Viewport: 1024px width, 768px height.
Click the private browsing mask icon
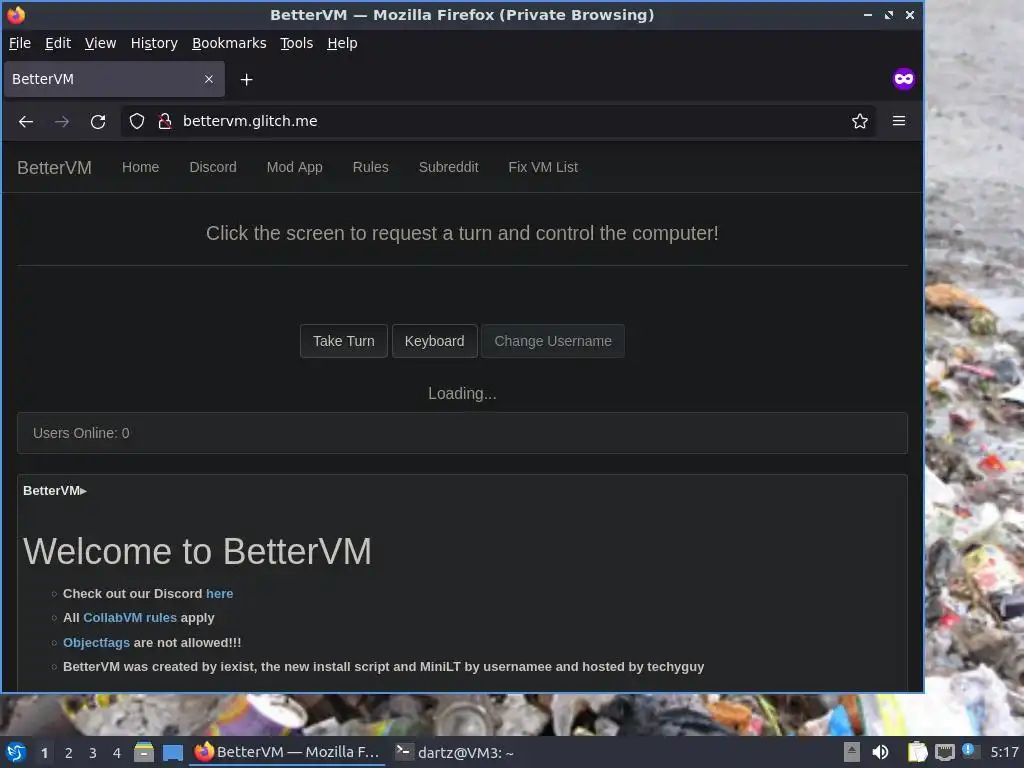click(x=904, y=79)
